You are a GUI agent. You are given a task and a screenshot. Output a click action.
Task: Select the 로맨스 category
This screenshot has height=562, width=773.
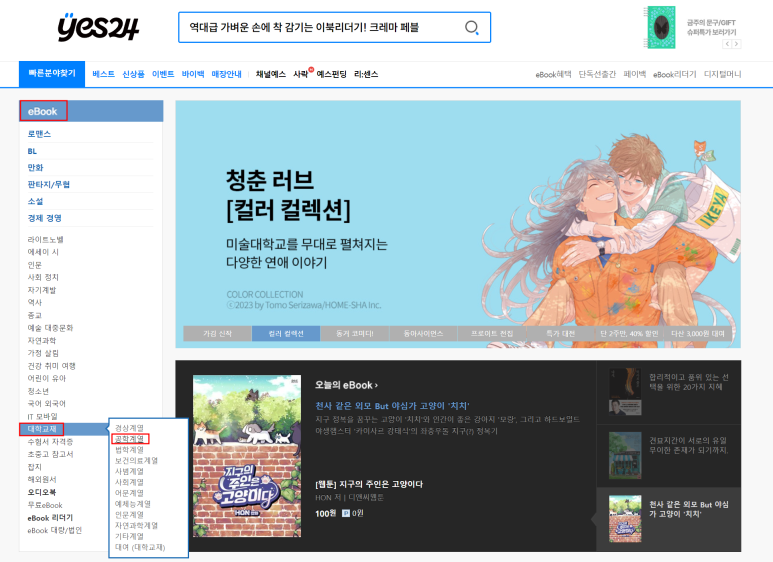[39, 134]
